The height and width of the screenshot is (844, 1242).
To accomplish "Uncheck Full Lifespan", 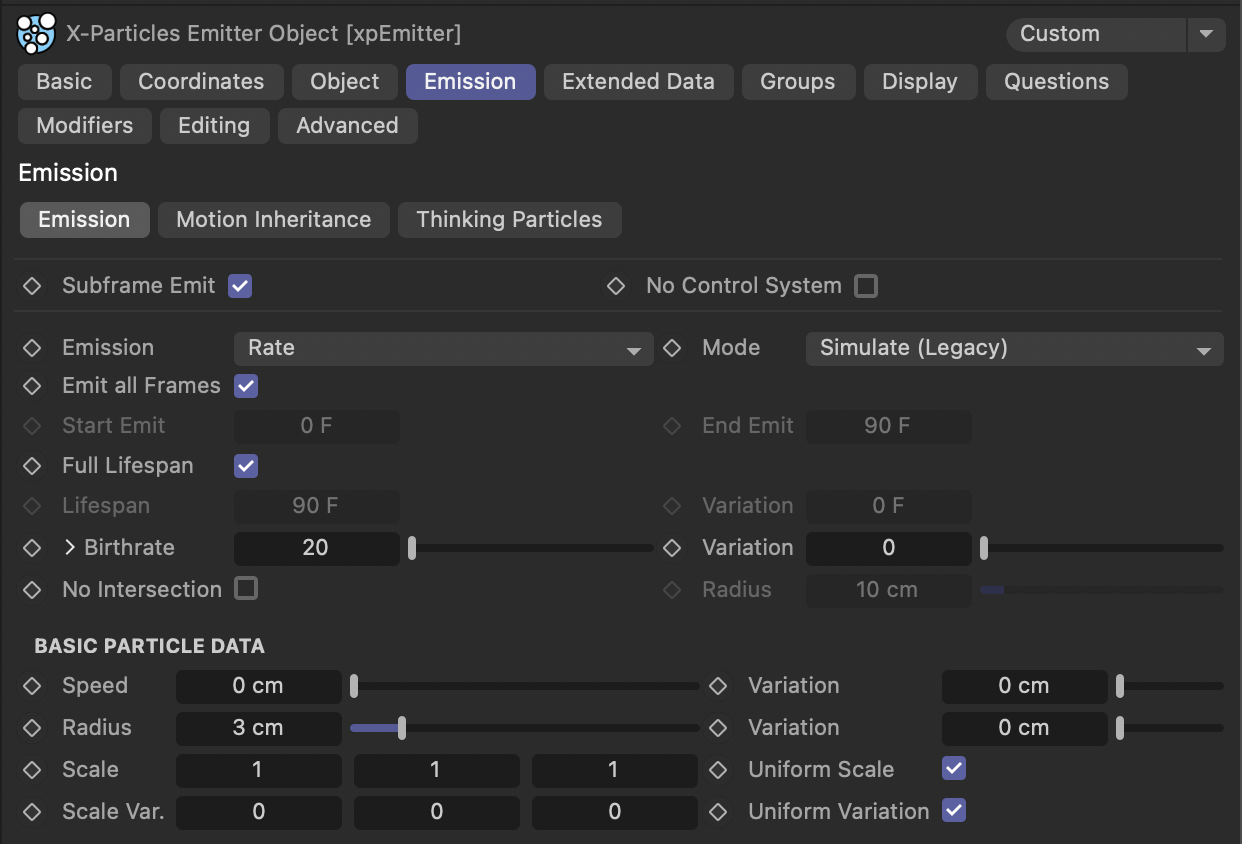I will click(246, 466).
